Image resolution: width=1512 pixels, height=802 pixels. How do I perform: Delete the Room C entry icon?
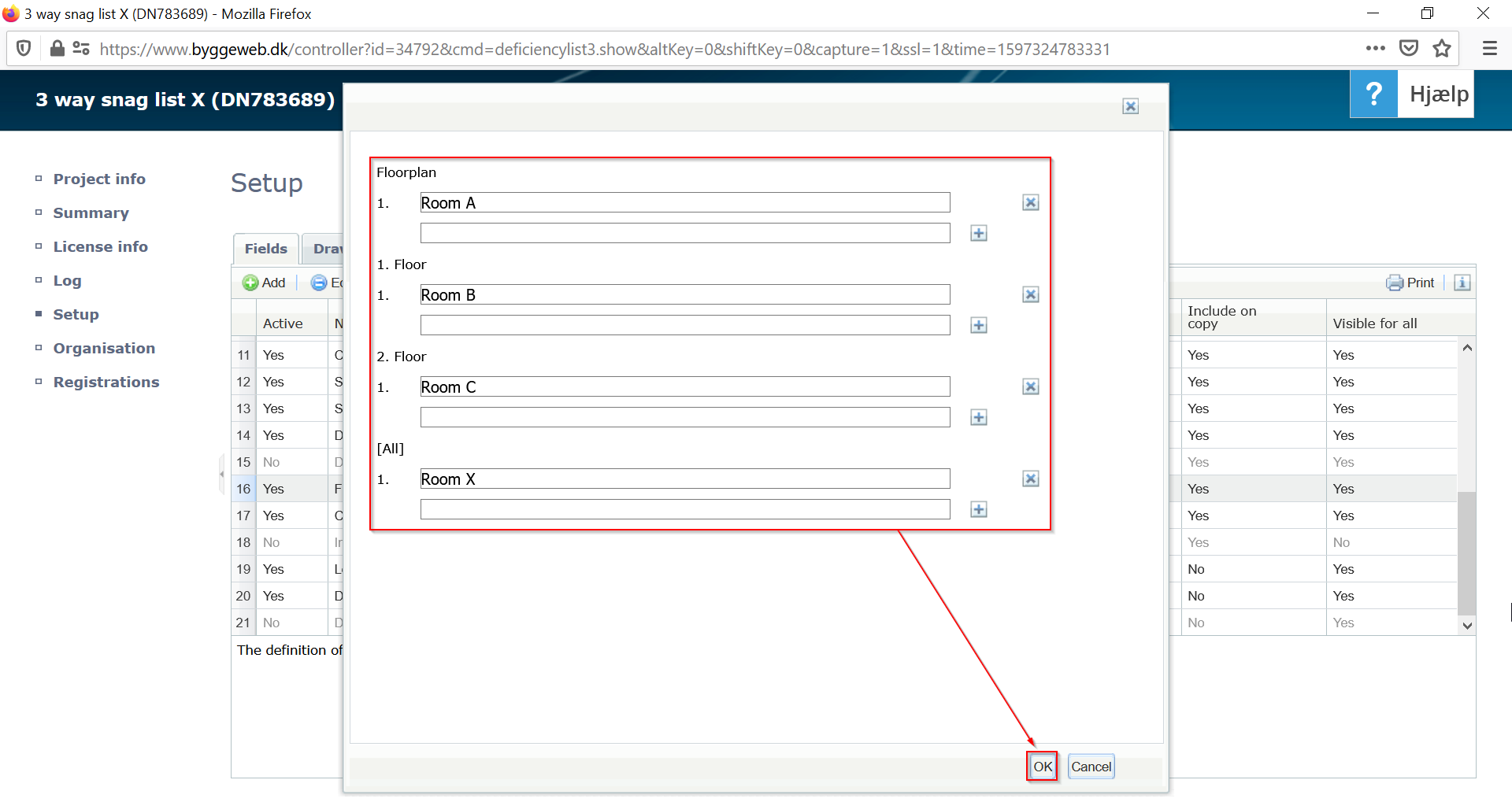1030,386
